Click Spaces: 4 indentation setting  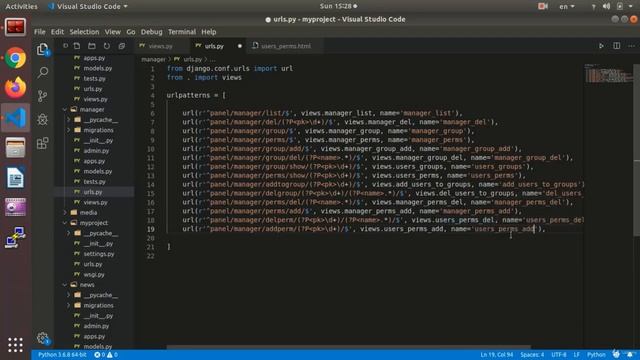click(532, 355)
